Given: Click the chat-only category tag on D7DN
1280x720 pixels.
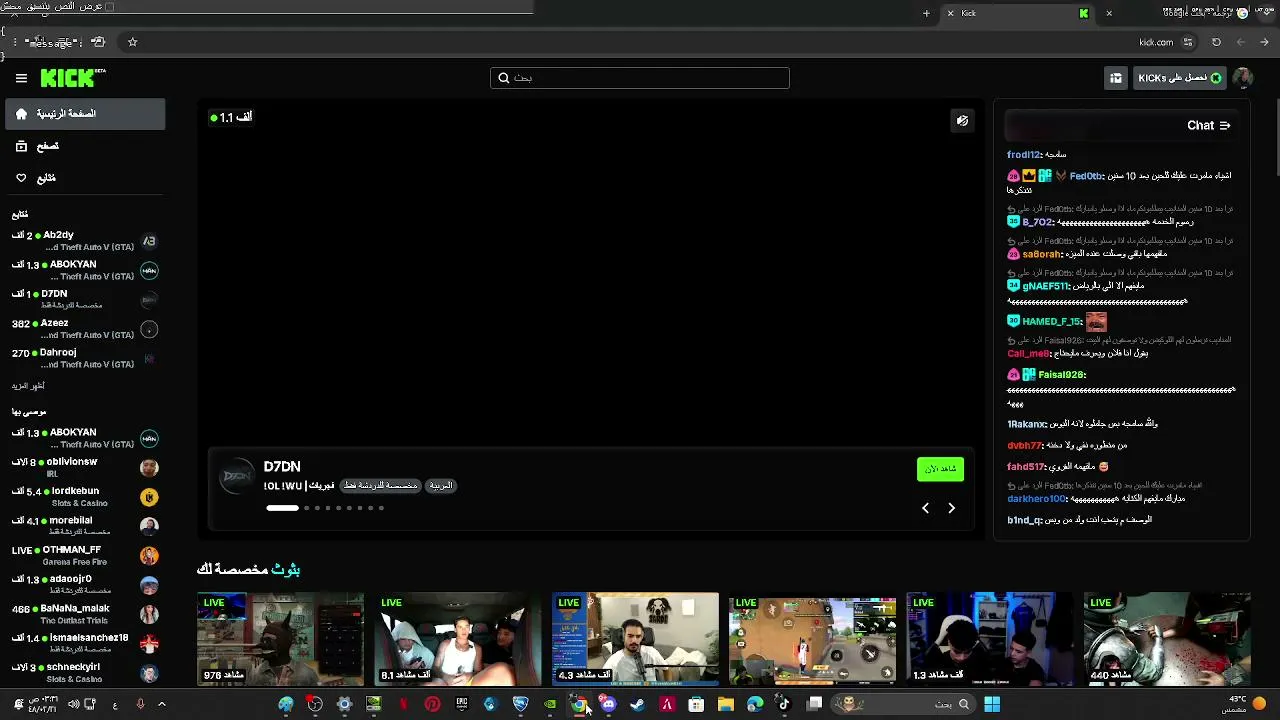Looking at the screenshot, I should [379, 486].
